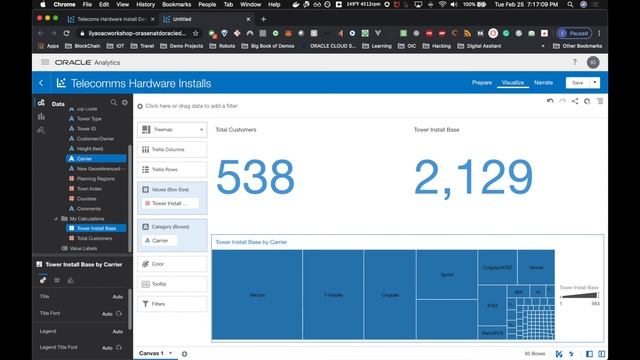
Task: Click the Title Font Auto value
Action: click(107, 314)
